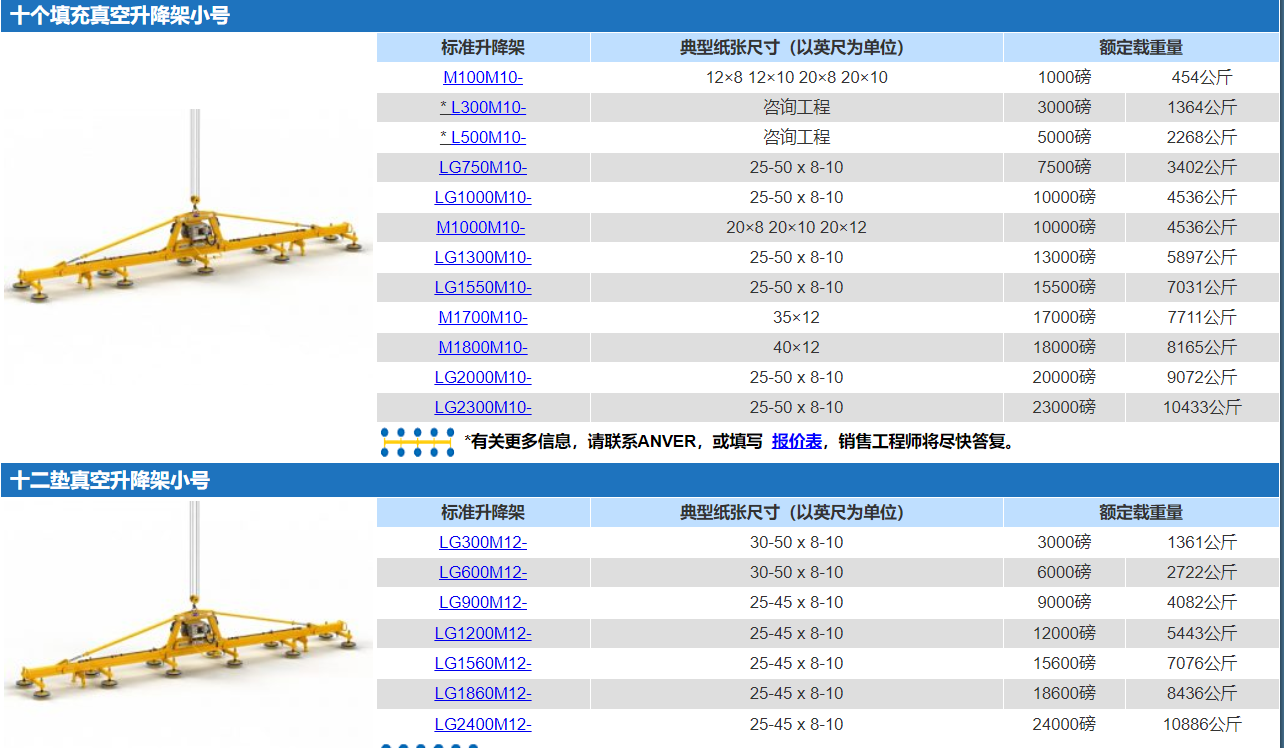Select the 4082公斤 capacity cell

point(1202,602)
